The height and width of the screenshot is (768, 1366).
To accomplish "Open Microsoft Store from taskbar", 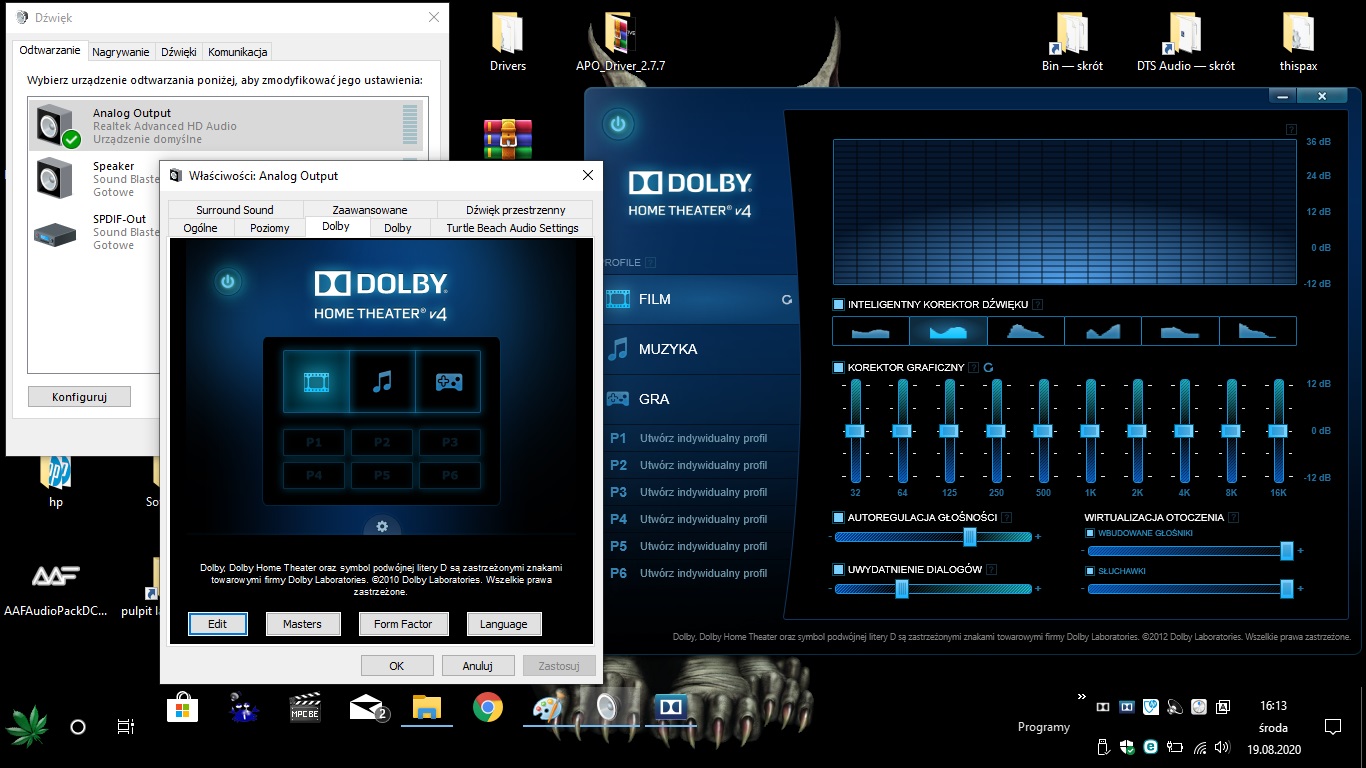I will point(183,708).
